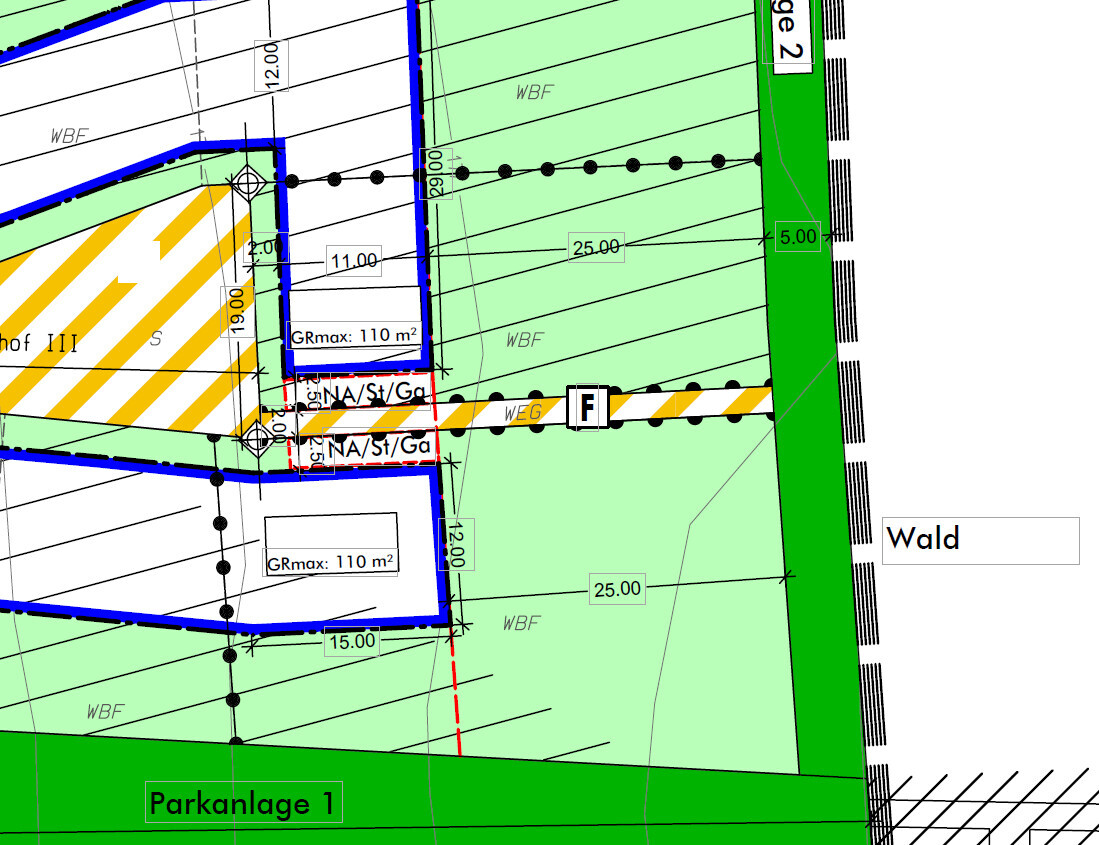
Task: Click the 5.00 dimension label
Action: 797,236
